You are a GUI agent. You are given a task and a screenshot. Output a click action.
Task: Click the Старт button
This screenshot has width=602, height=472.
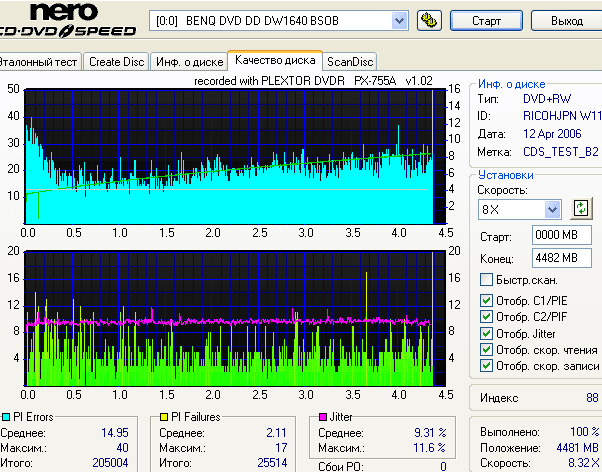(x=486, y=21)
